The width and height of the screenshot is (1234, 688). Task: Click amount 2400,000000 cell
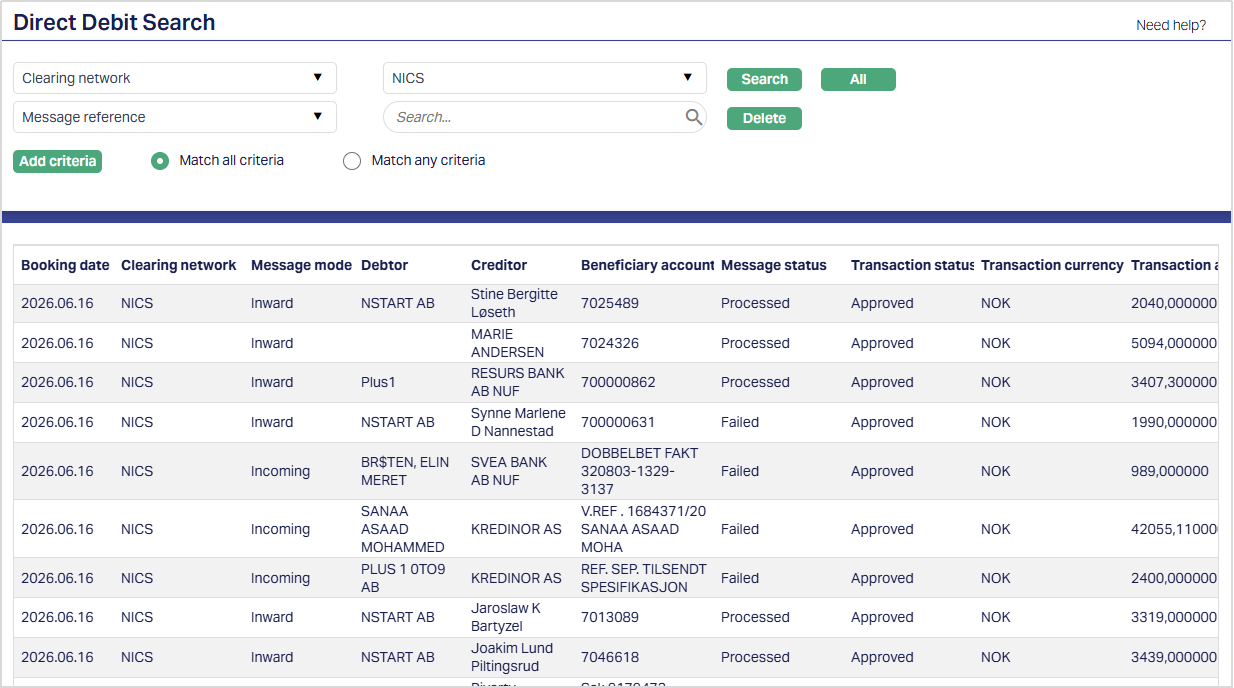(x=1174, y=578)
